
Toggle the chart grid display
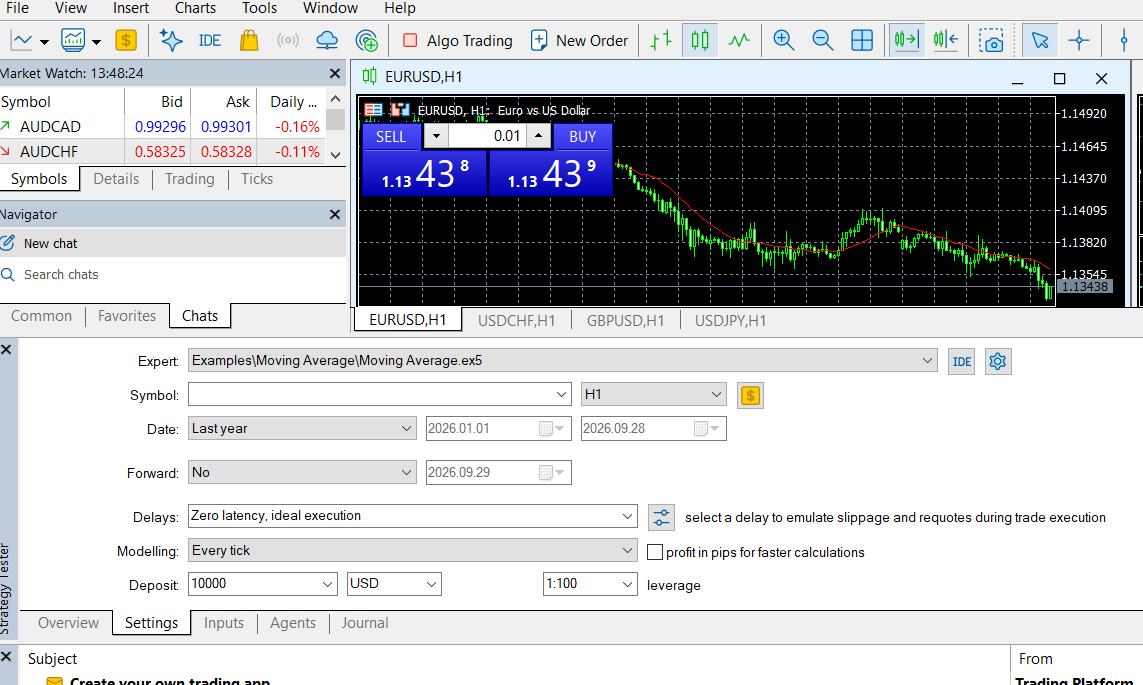click(x=862, y=40)
